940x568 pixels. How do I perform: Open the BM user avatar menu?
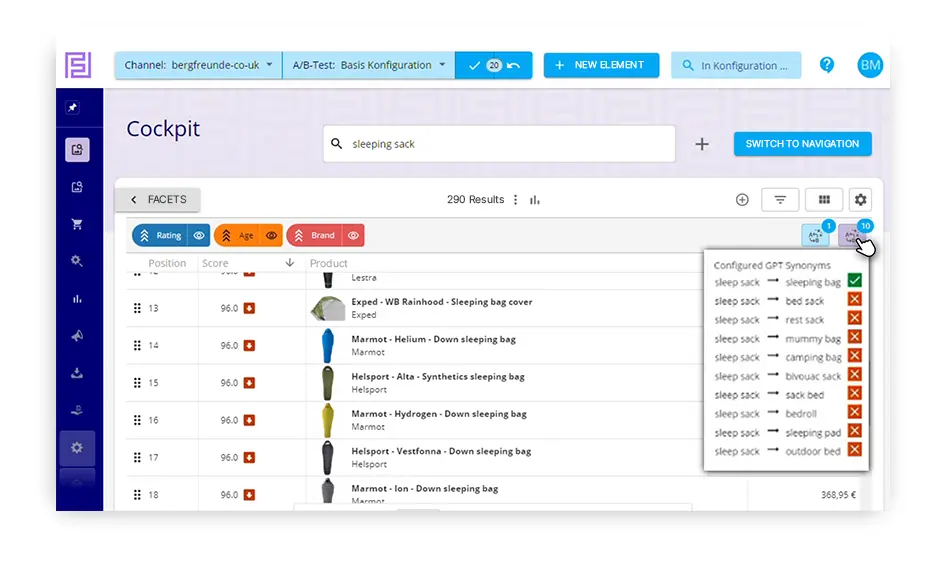(870, 65)
